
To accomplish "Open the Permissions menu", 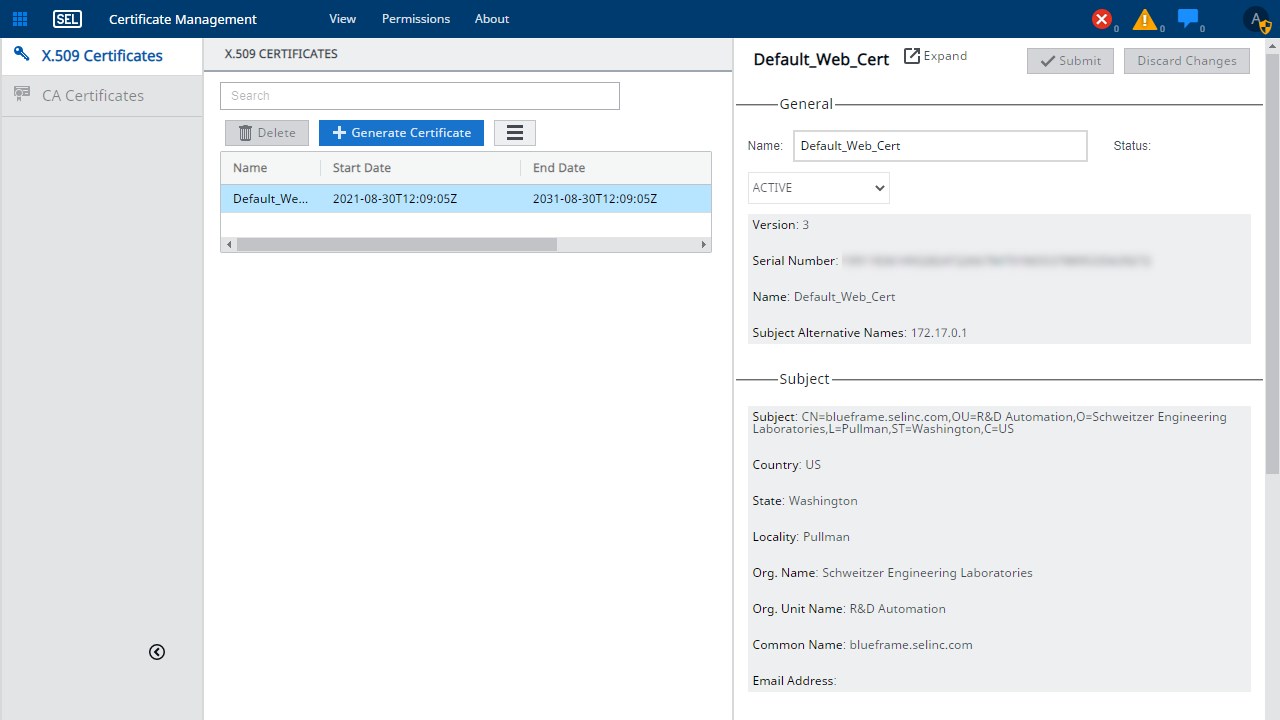I will [x=416, y=19].
